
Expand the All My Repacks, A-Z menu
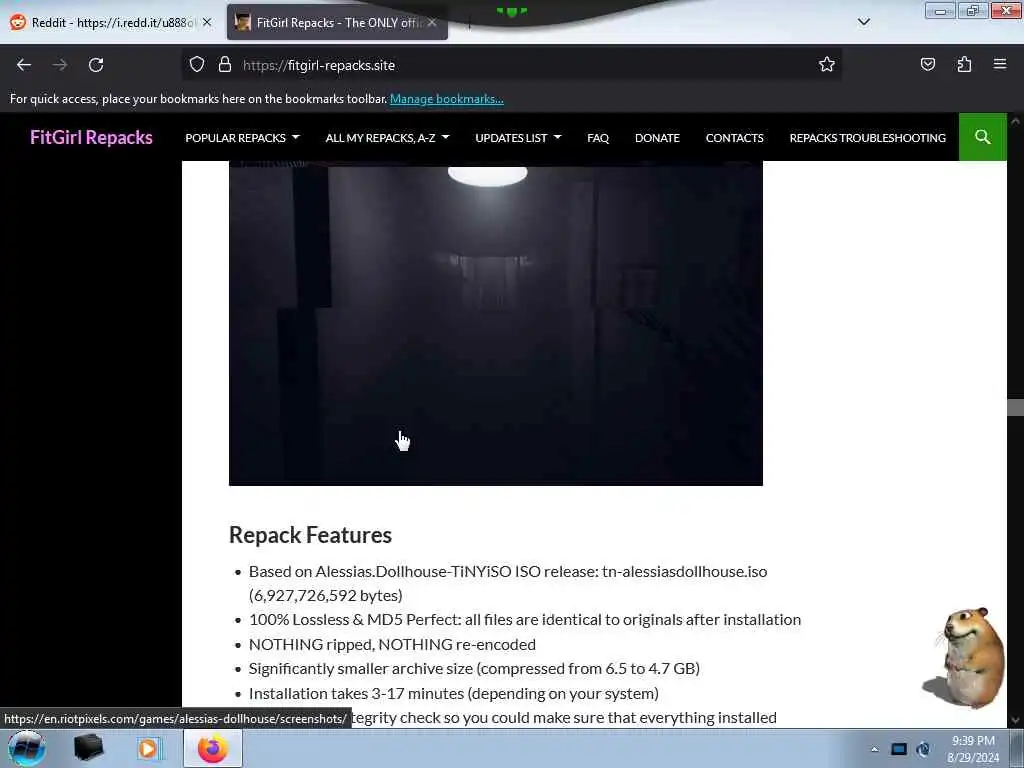387,138
